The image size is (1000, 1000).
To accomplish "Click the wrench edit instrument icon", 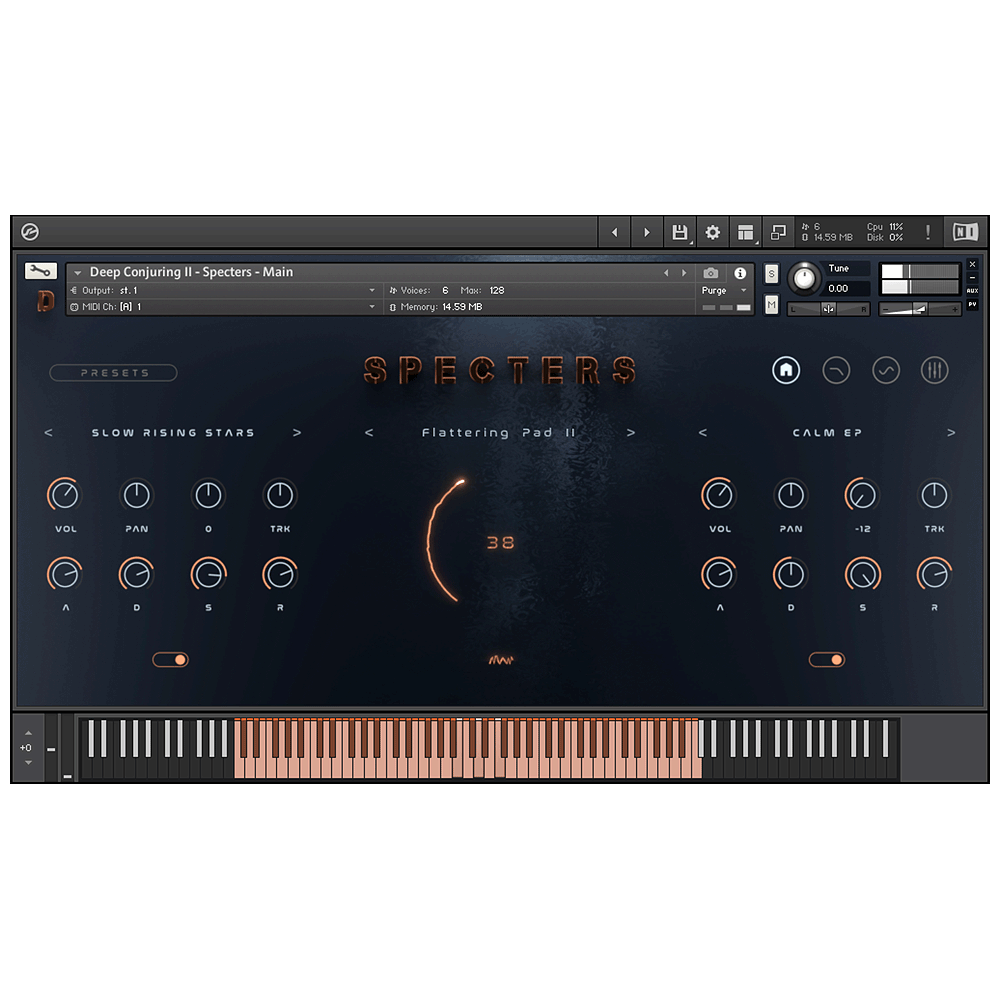I will click(41, 271).
